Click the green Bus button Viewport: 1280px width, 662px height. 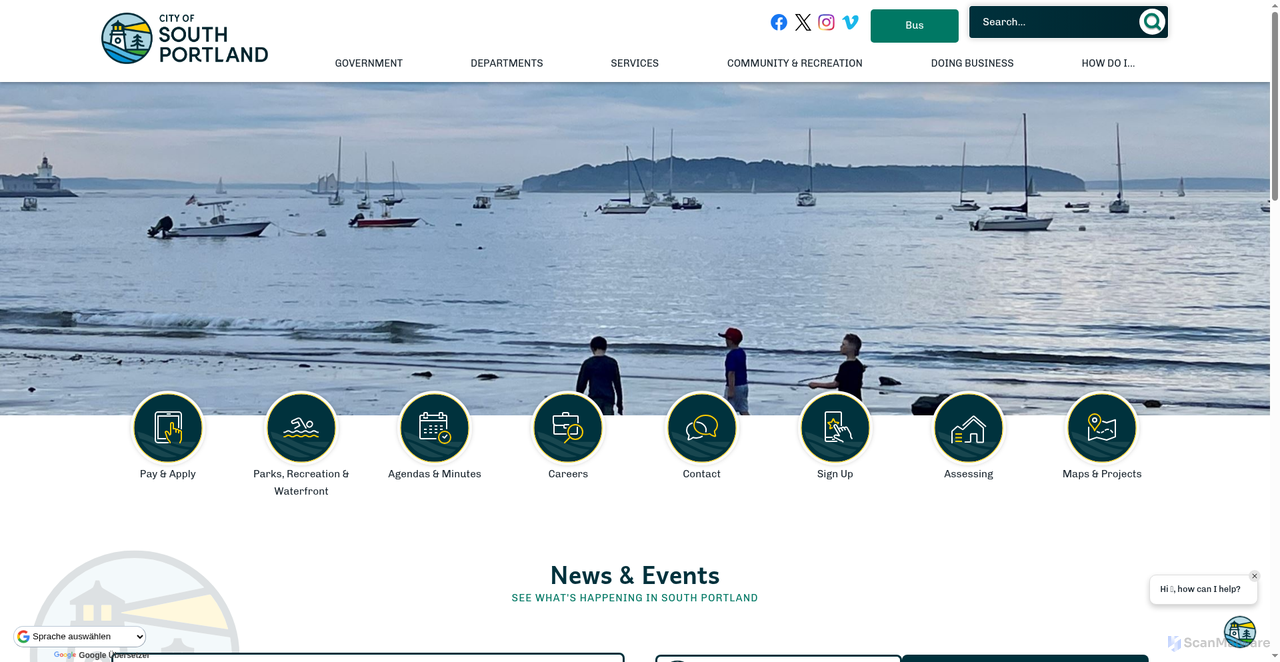[x=914, y=26]
